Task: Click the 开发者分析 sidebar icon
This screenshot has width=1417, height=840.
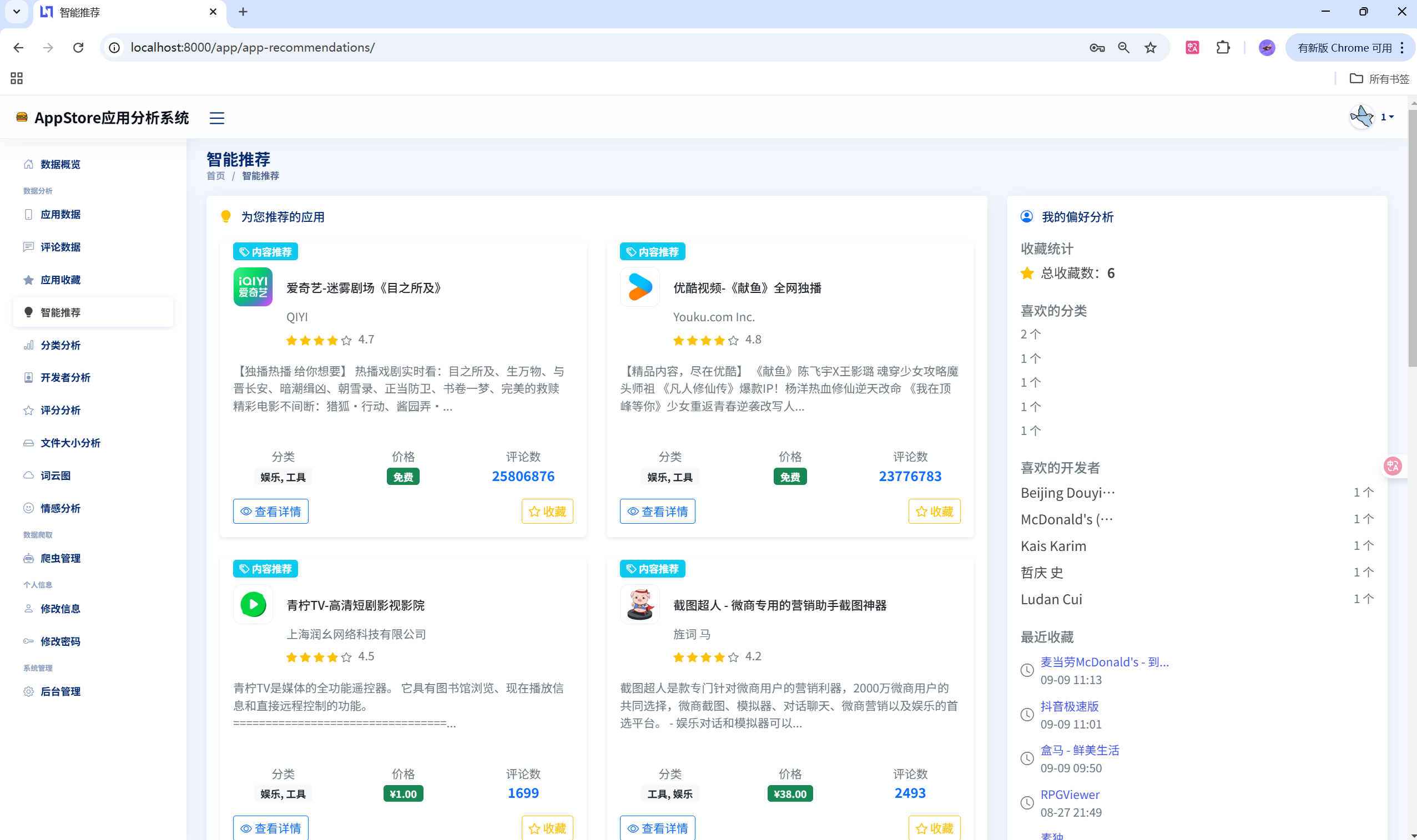Action: click(28, 377)
